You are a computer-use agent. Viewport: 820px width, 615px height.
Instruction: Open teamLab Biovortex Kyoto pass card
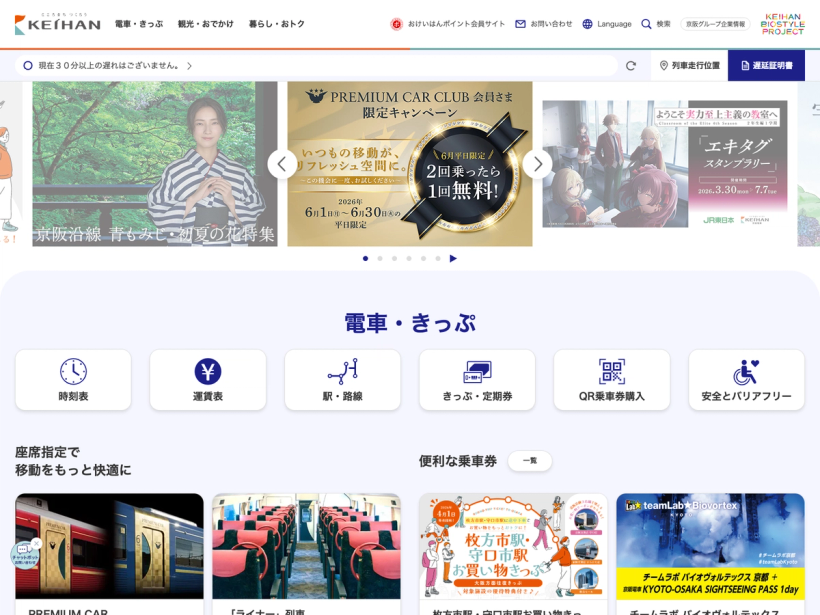click(710, 546)
